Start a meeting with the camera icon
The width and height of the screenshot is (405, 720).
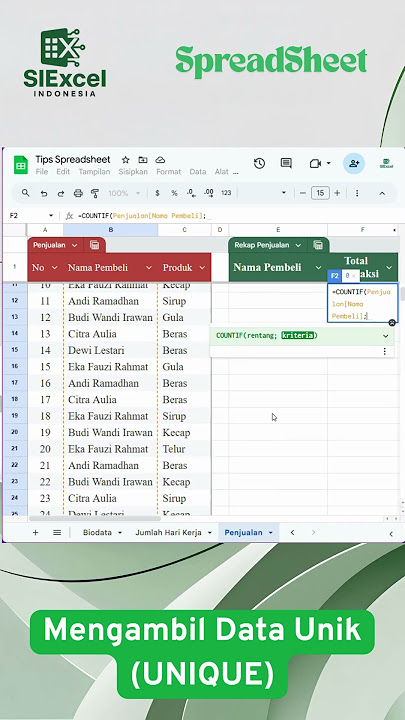[x=315, y=163]
